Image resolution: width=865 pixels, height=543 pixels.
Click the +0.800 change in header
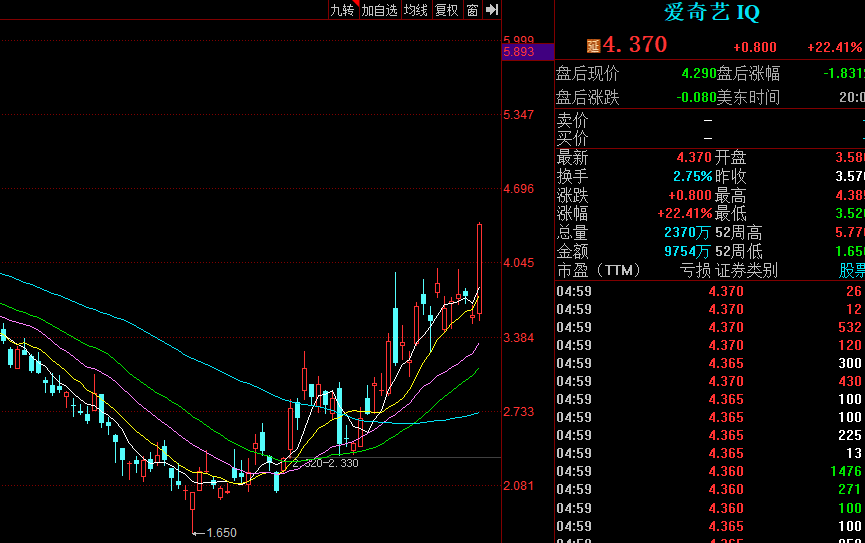pos(755,47)
